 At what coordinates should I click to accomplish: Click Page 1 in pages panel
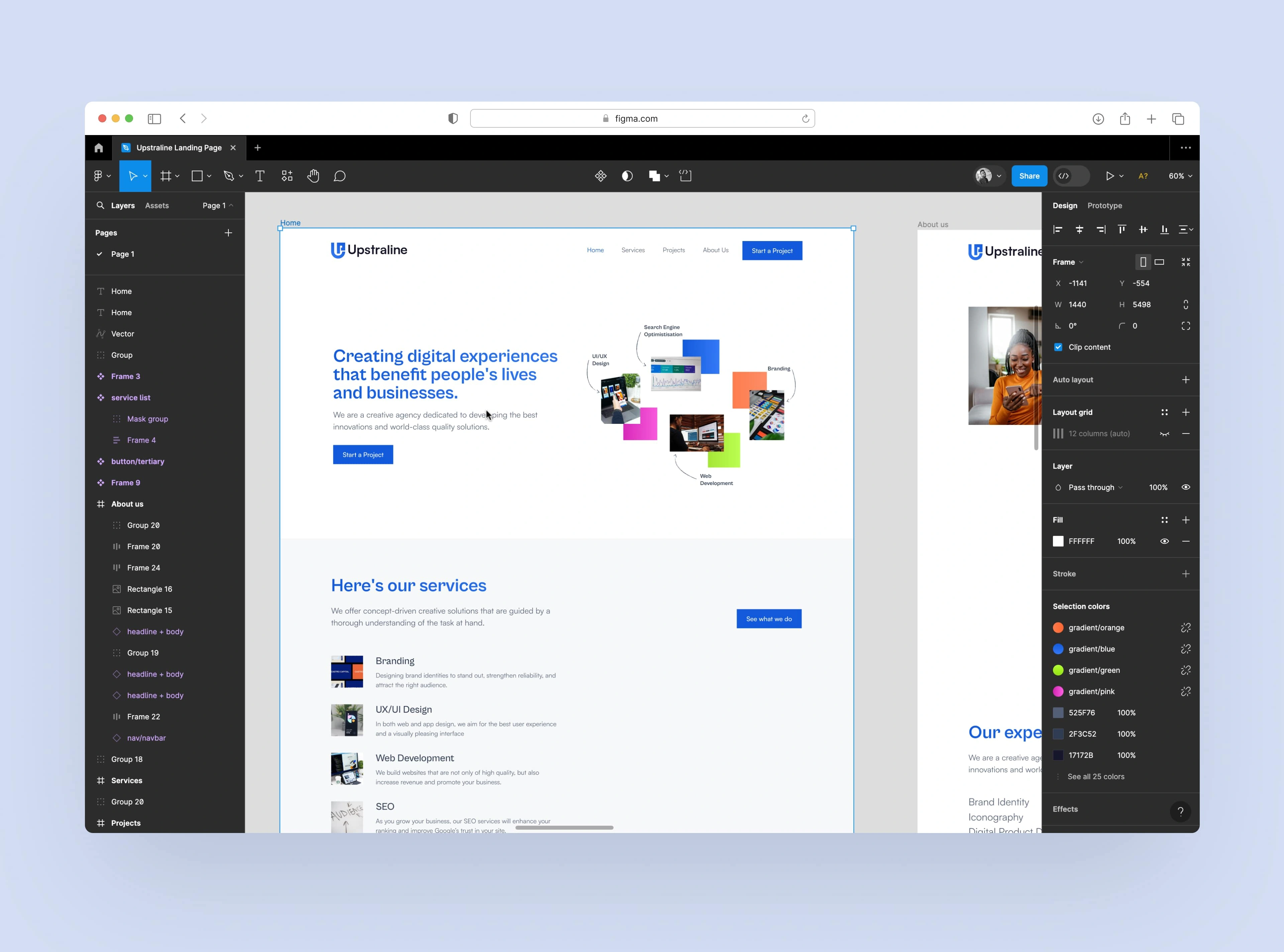tap(122, 253)
